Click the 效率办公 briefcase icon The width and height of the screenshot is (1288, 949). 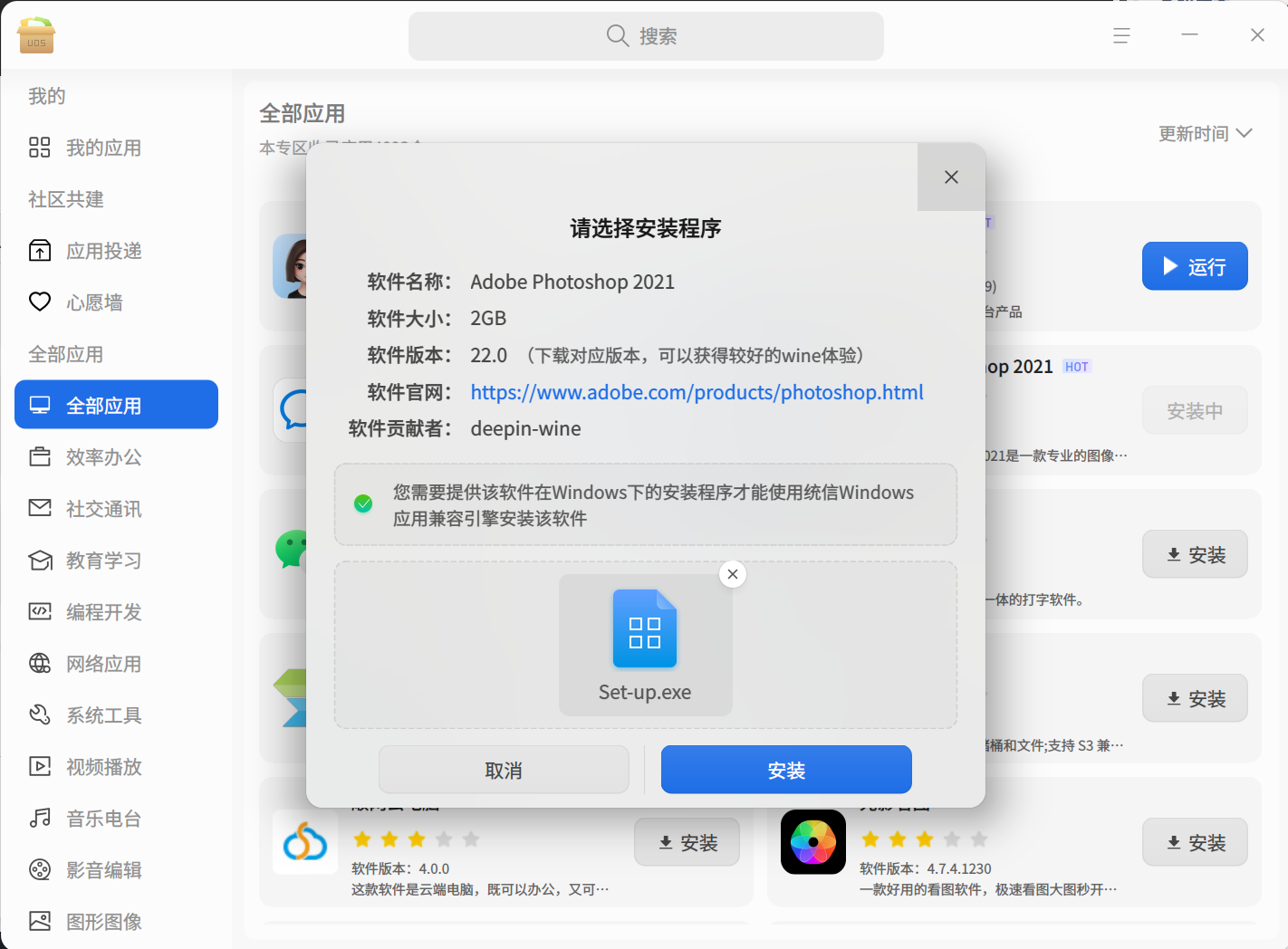(40, 457)
